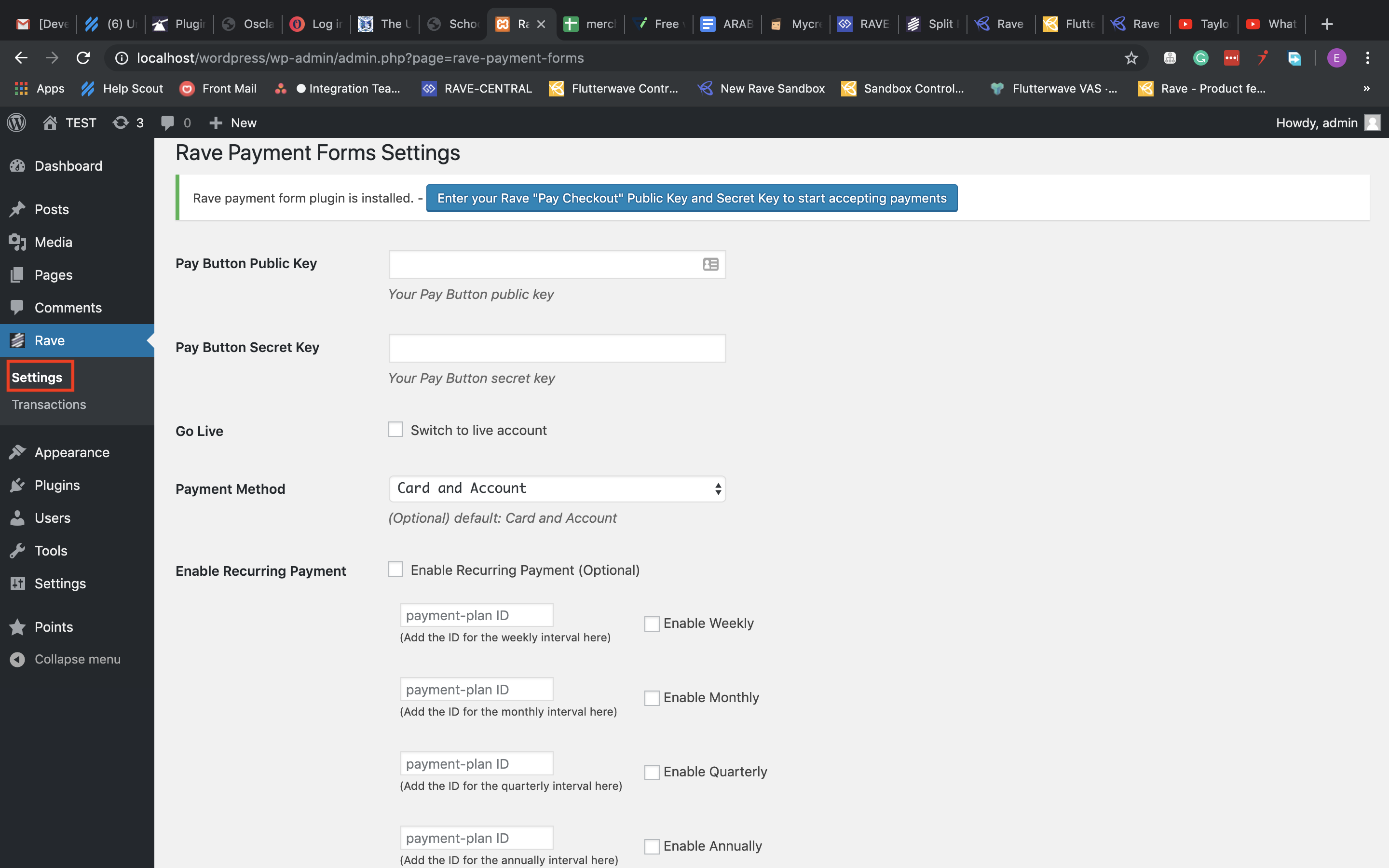This screenshot has height=868, width=1389.
Task: Click the browser forward arrow
Action: [x=52, y=58]
